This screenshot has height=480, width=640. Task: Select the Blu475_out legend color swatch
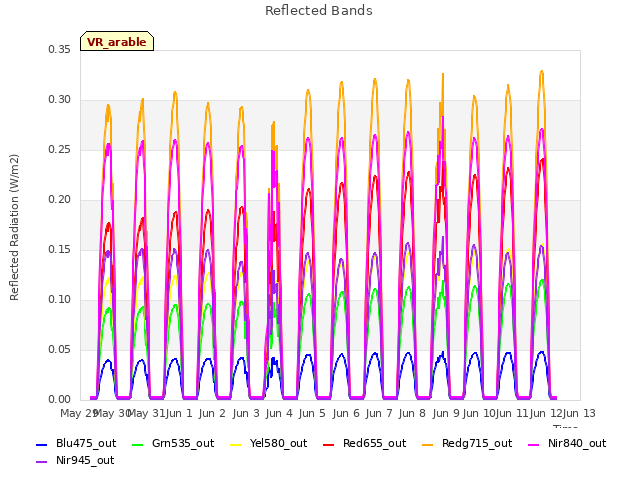[42, 444]
